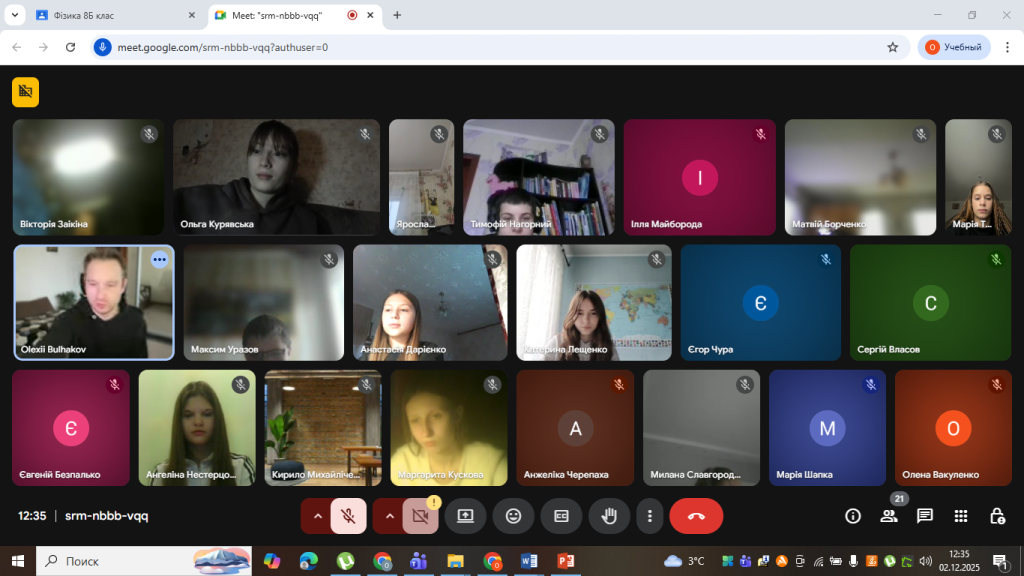The width and height of the screenshot is (1024, 576).
Task: Toggle the camera off button
Action: point(420,516)
